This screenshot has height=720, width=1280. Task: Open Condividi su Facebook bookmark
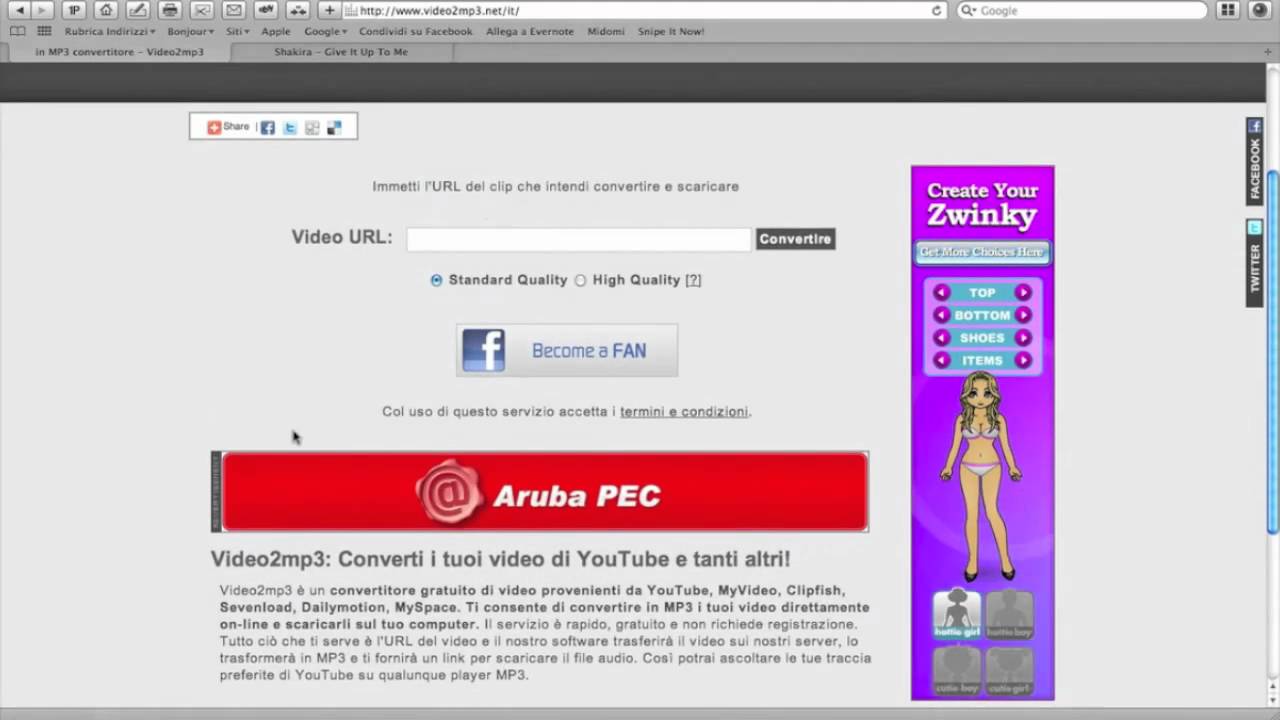tap(415, 31)
